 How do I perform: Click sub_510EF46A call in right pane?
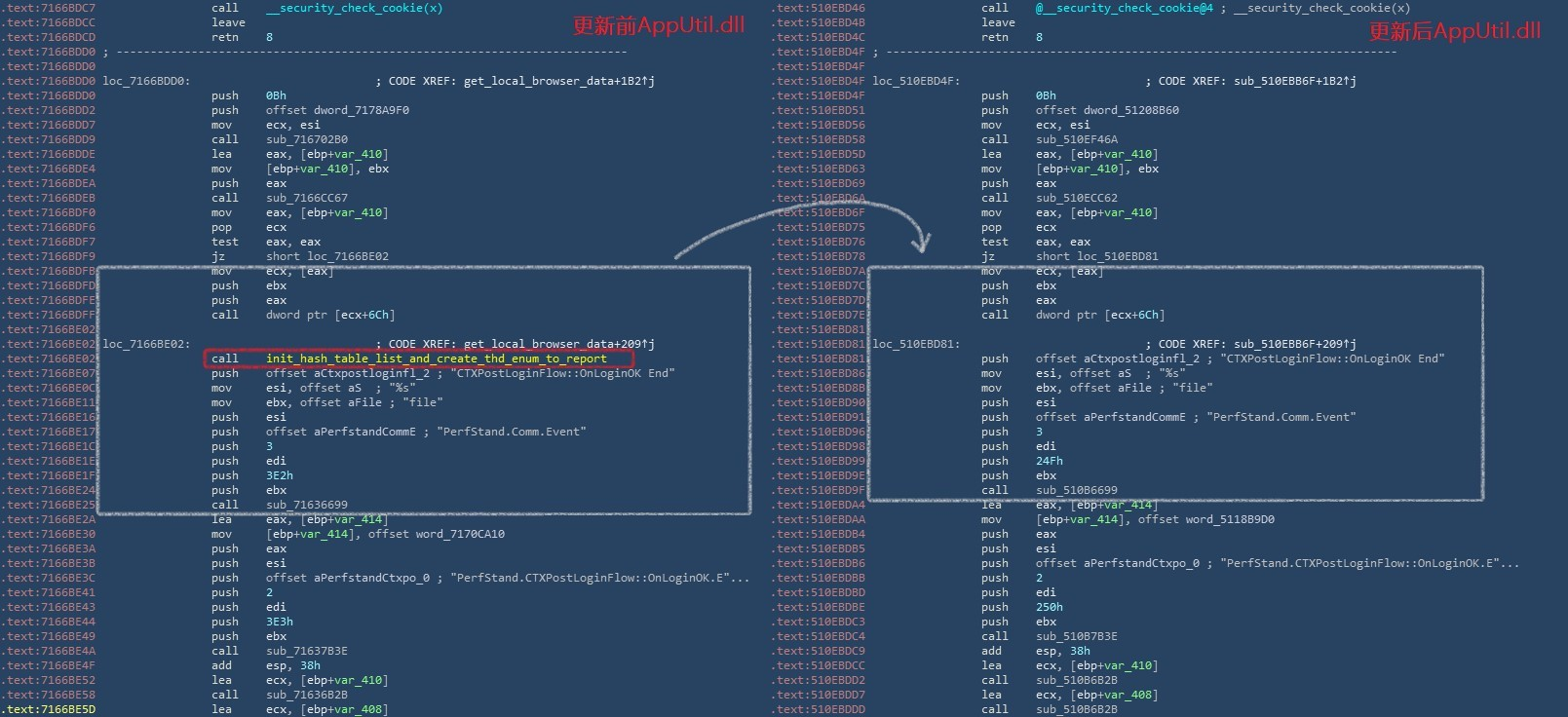[1076, 139]
